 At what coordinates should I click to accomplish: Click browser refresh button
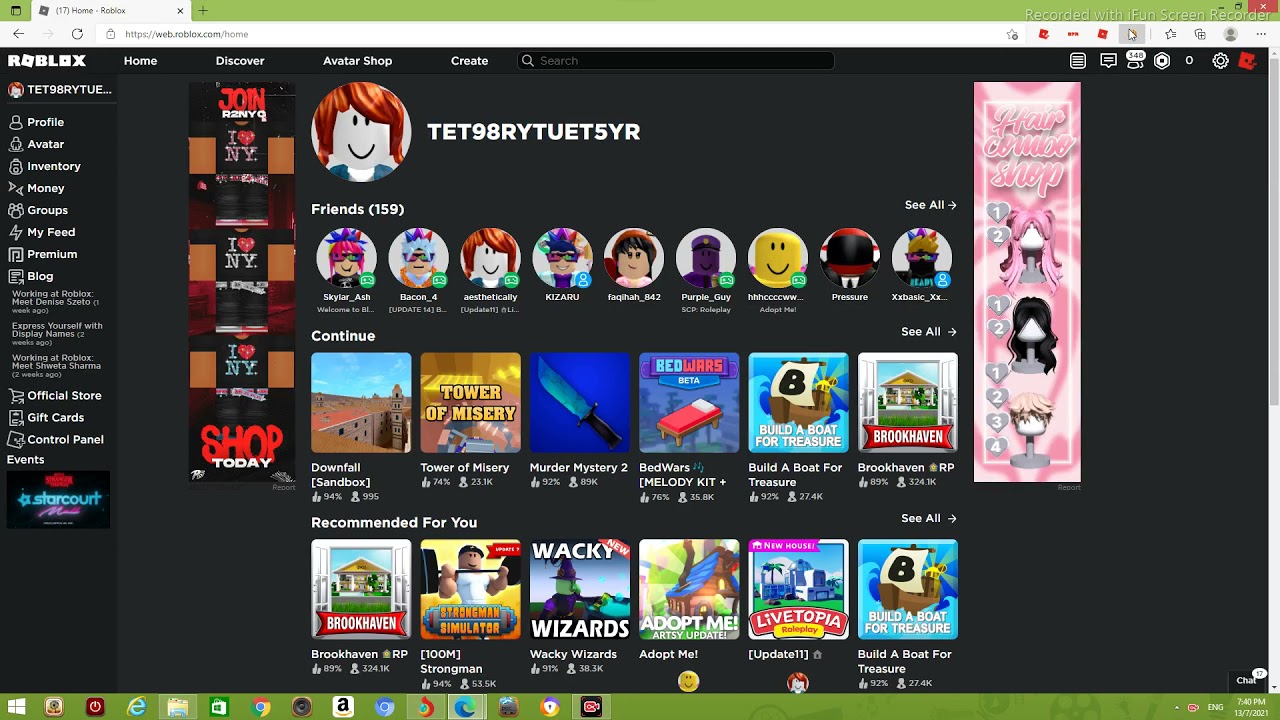coord(77,34)
